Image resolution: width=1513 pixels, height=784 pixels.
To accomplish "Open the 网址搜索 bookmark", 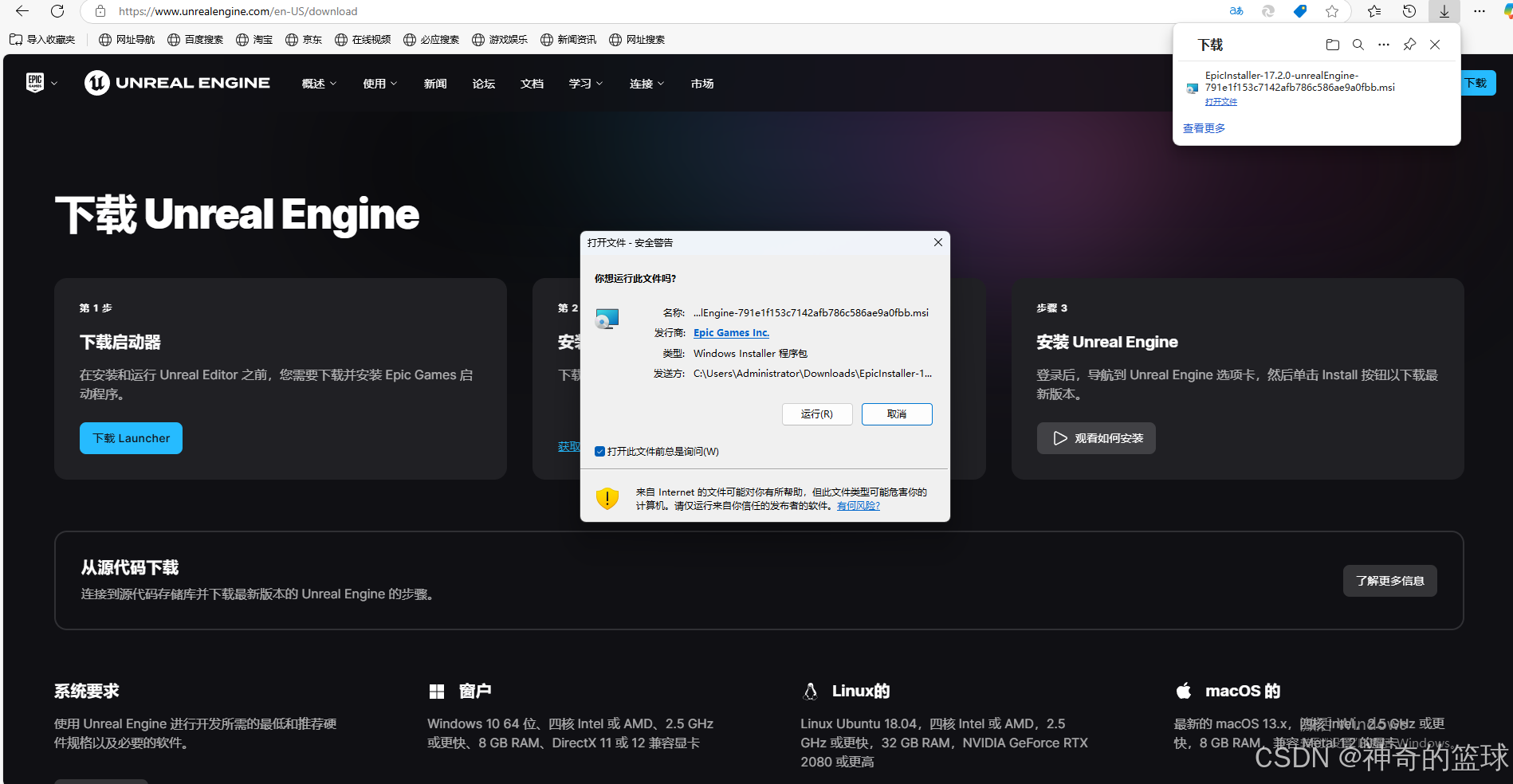I will click(x=637, y=40).
